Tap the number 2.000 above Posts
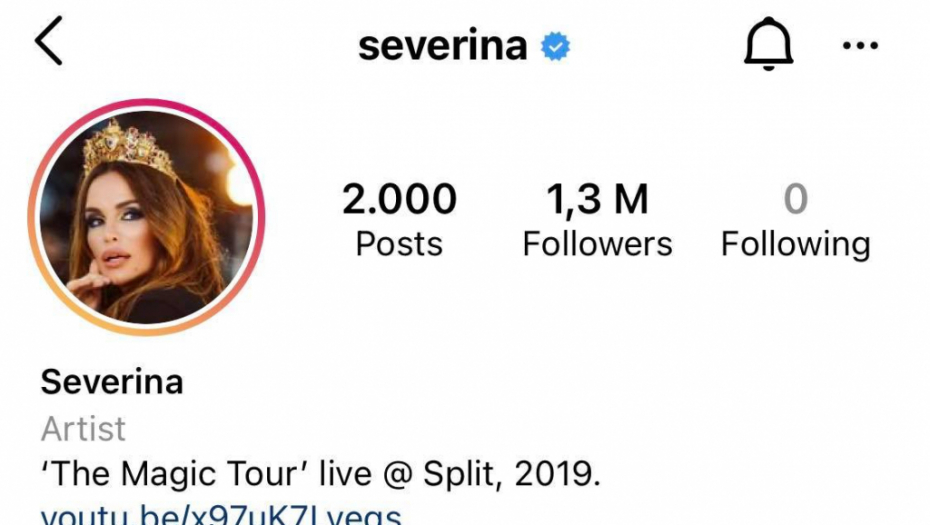 click(x=399, y=199)
